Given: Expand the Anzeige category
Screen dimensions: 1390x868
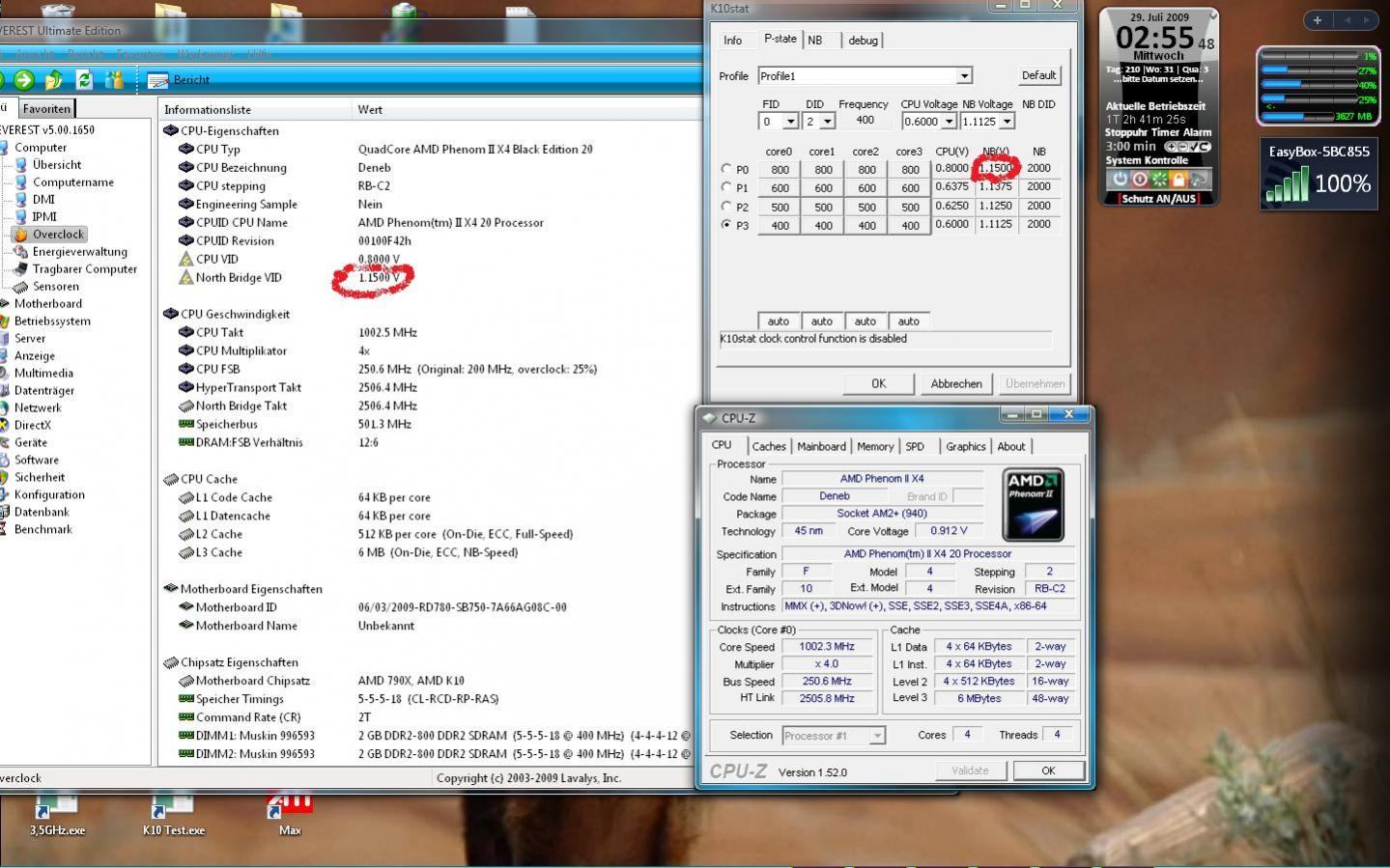Looking at the screenshot, I should (35, 356).
